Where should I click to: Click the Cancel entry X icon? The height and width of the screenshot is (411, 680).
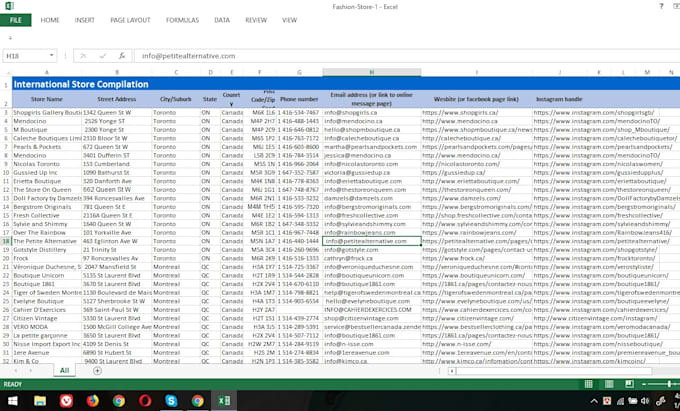(83, 56)
